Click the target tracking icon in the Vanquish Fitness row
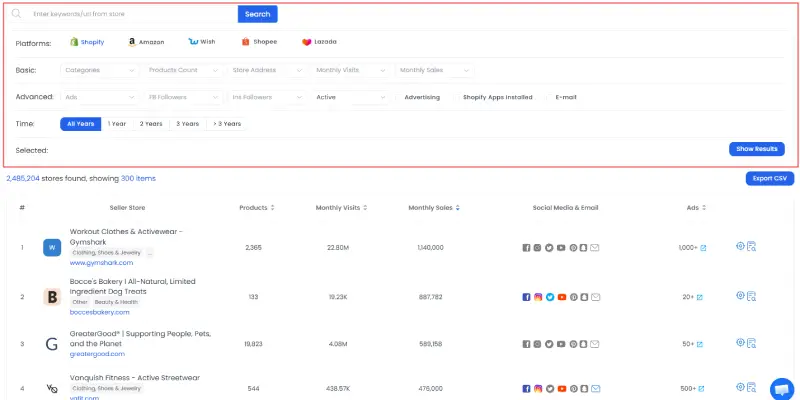 (x=740, y=387)
